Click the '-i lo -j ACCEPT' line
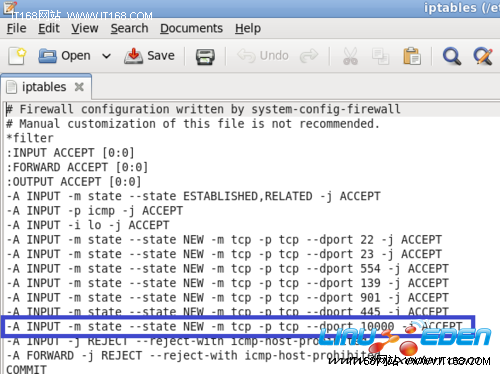The width and height of the screenshot is (500, 374). (x=88, y=225)
